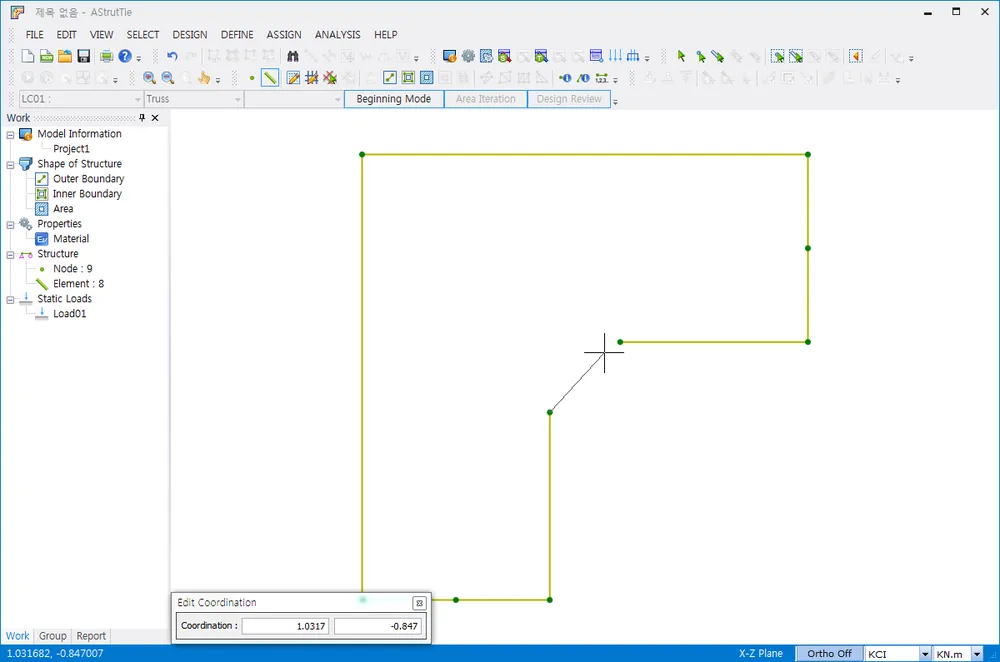
Task: Toggle dimension numbering 1,2,3 icon
Action: pos(601,78)
